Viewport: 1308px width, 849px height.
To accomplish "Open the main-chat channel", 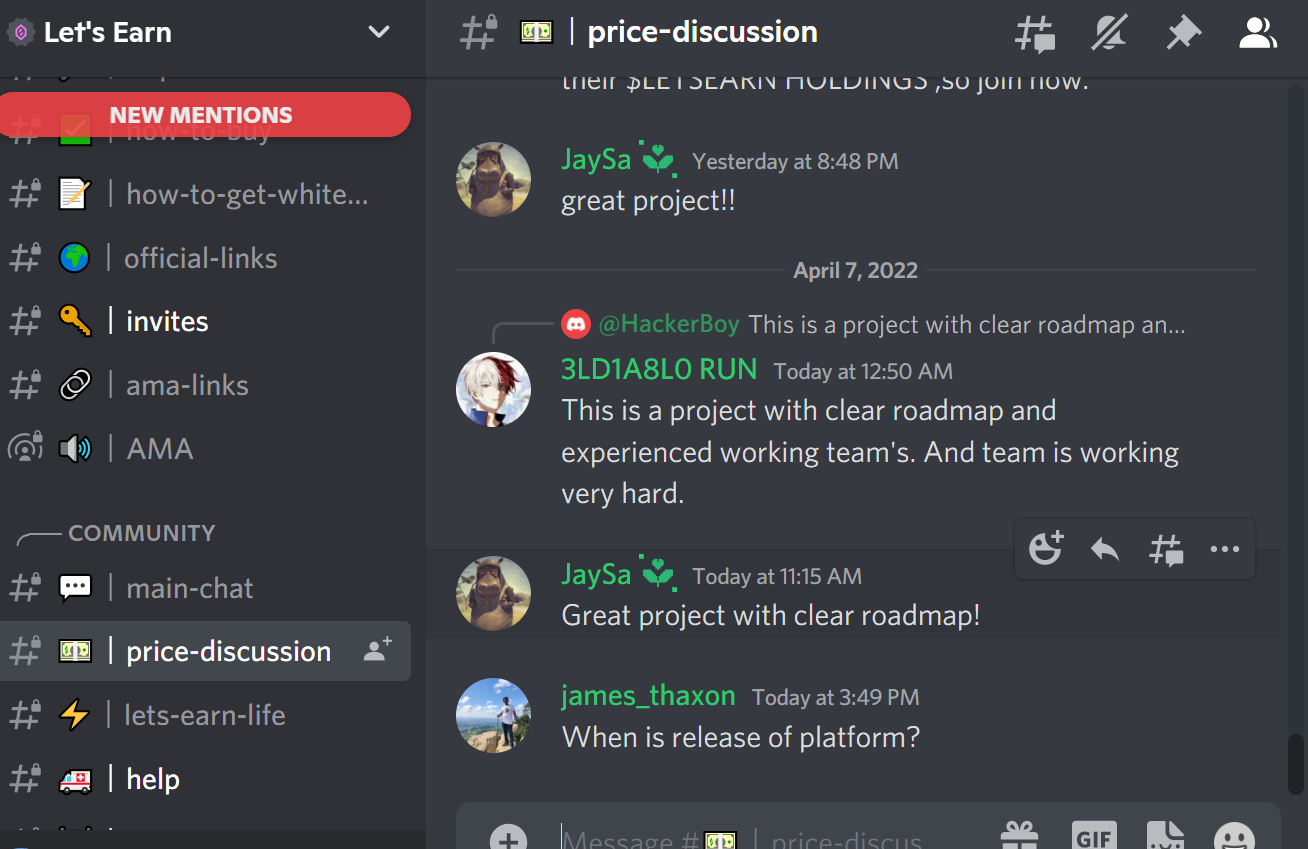I will (x=205, y=588).
